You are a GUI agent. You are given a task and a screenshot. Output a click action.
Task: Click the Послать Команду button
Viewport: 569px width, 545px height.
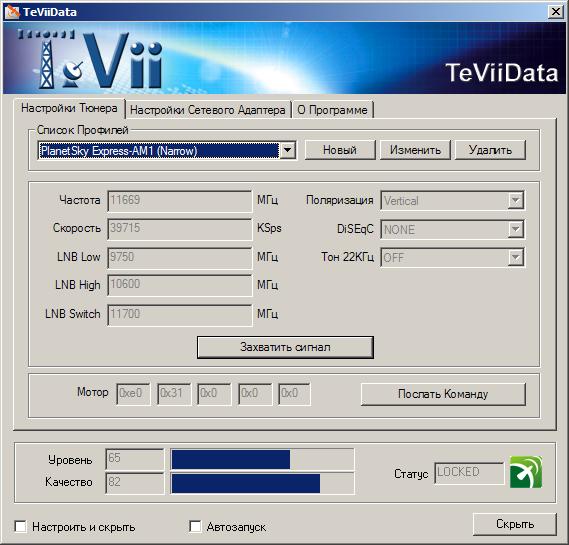443,394
